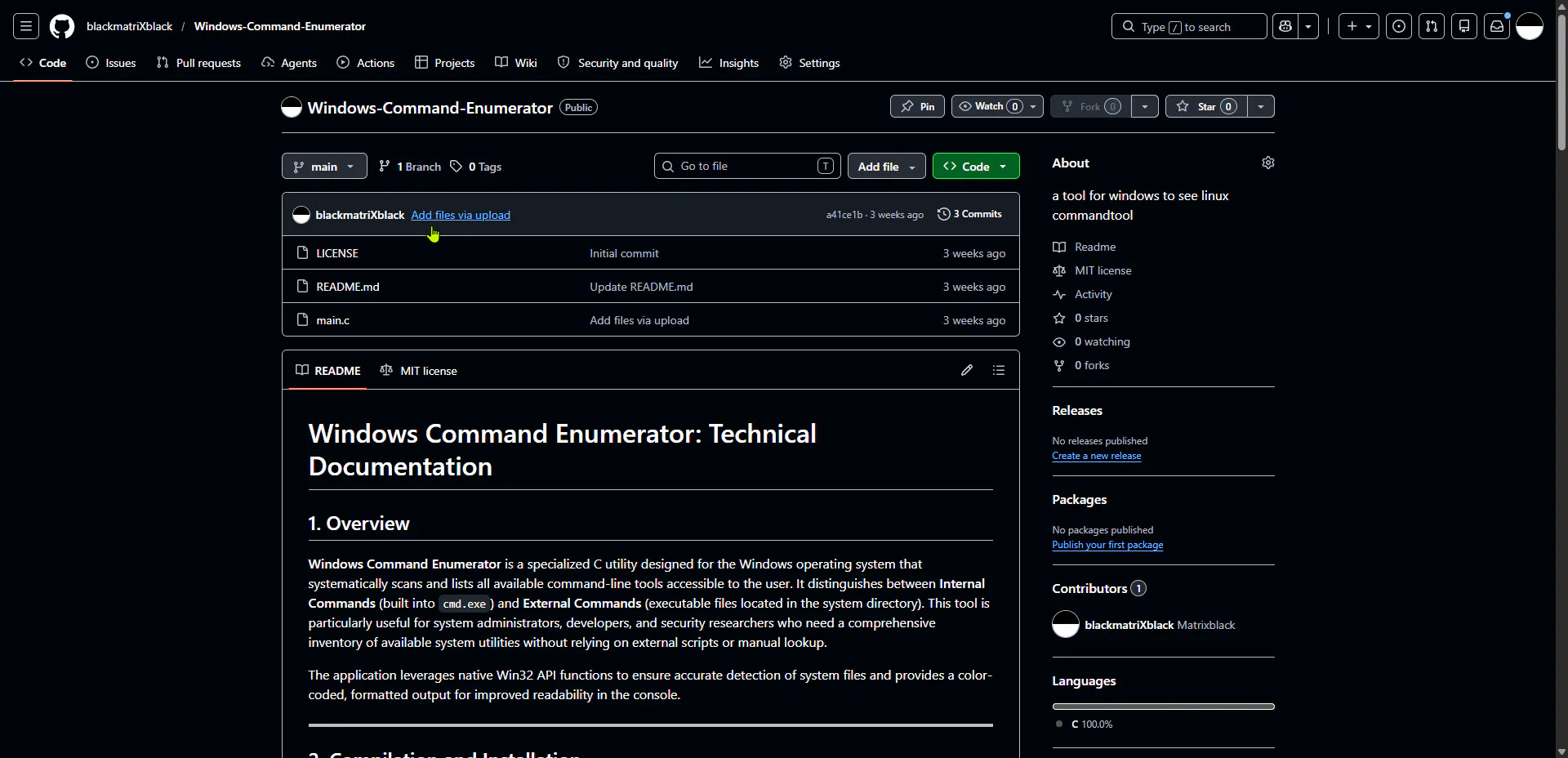Focus the Go to file search field
The height and width of the screenshot is (758, 1568).
coord(747,166)
